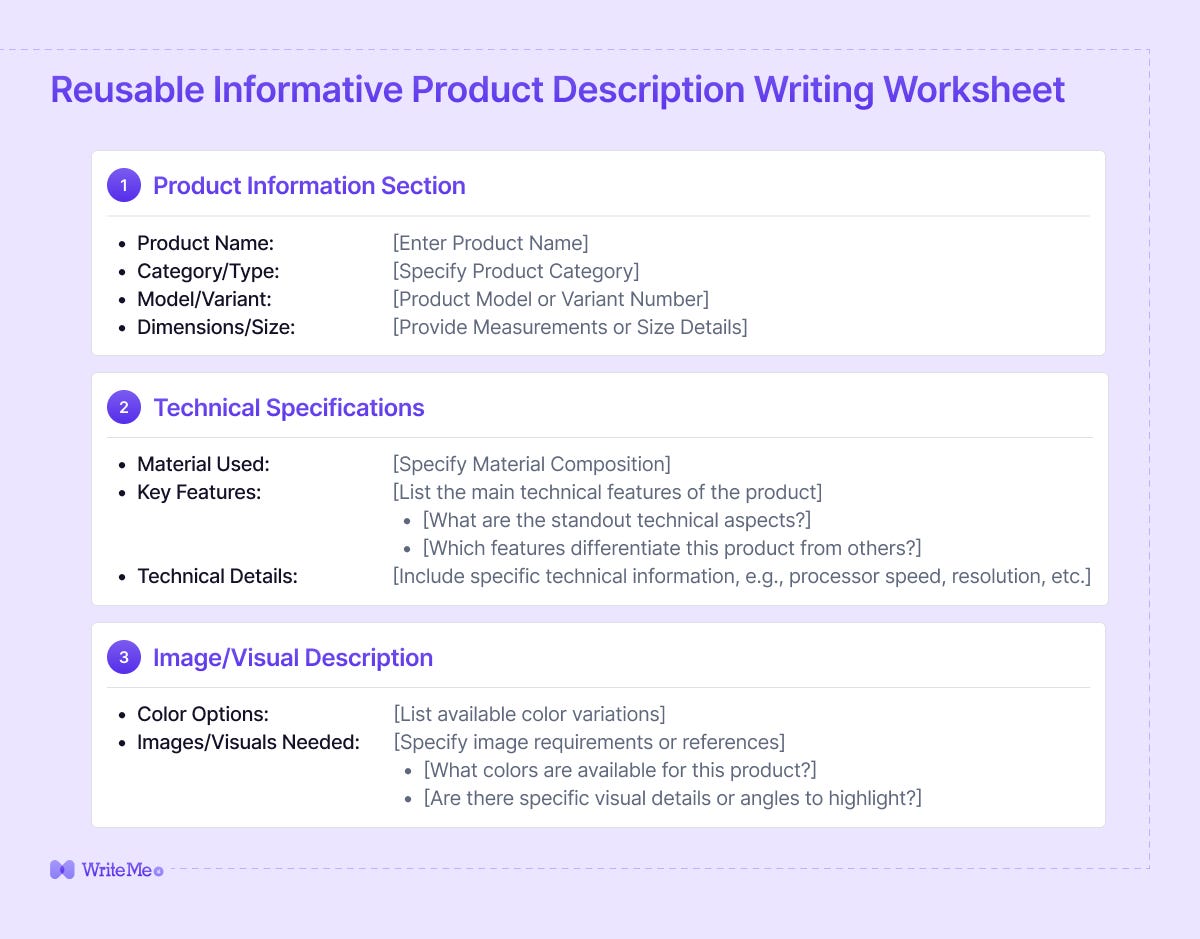Click the purple number 2 circle swatch
This screenshot has height=939, width=1200.
tap(124, 407)
